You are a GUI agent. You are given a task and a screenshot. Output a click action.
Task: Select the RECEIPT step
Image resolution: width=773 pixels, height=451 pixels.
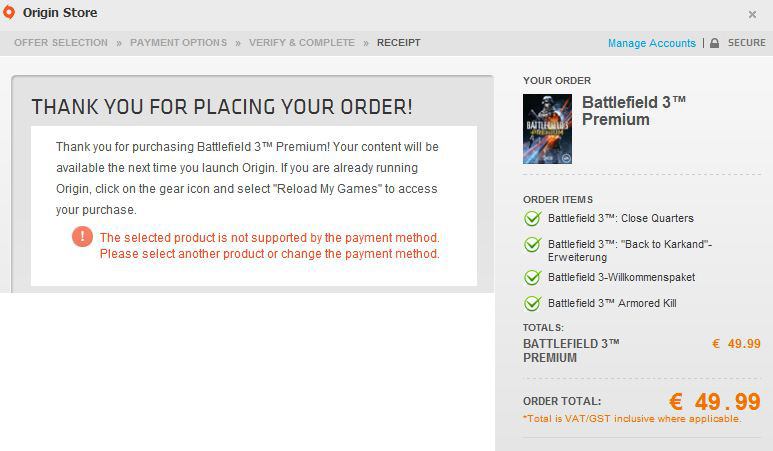(398, 42)
